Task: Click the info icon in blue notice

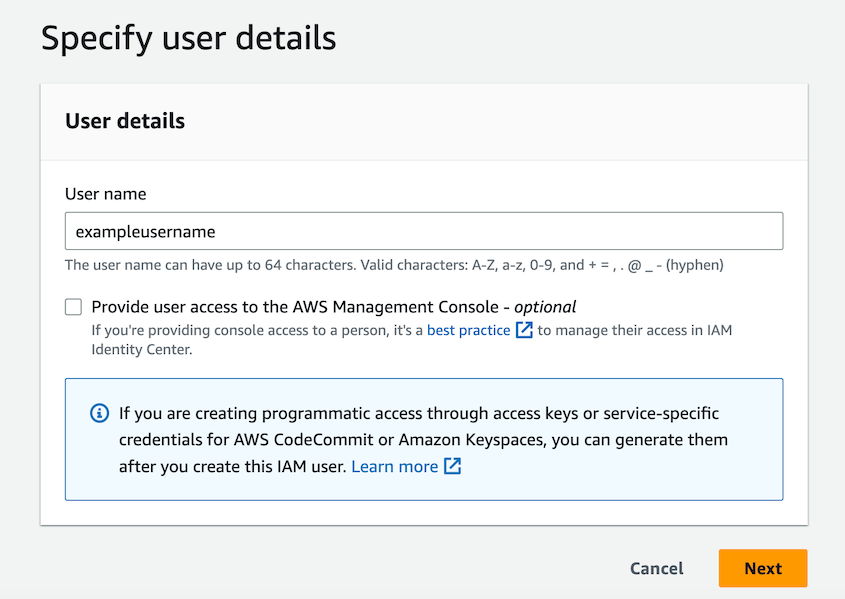Action: point(99,413)
